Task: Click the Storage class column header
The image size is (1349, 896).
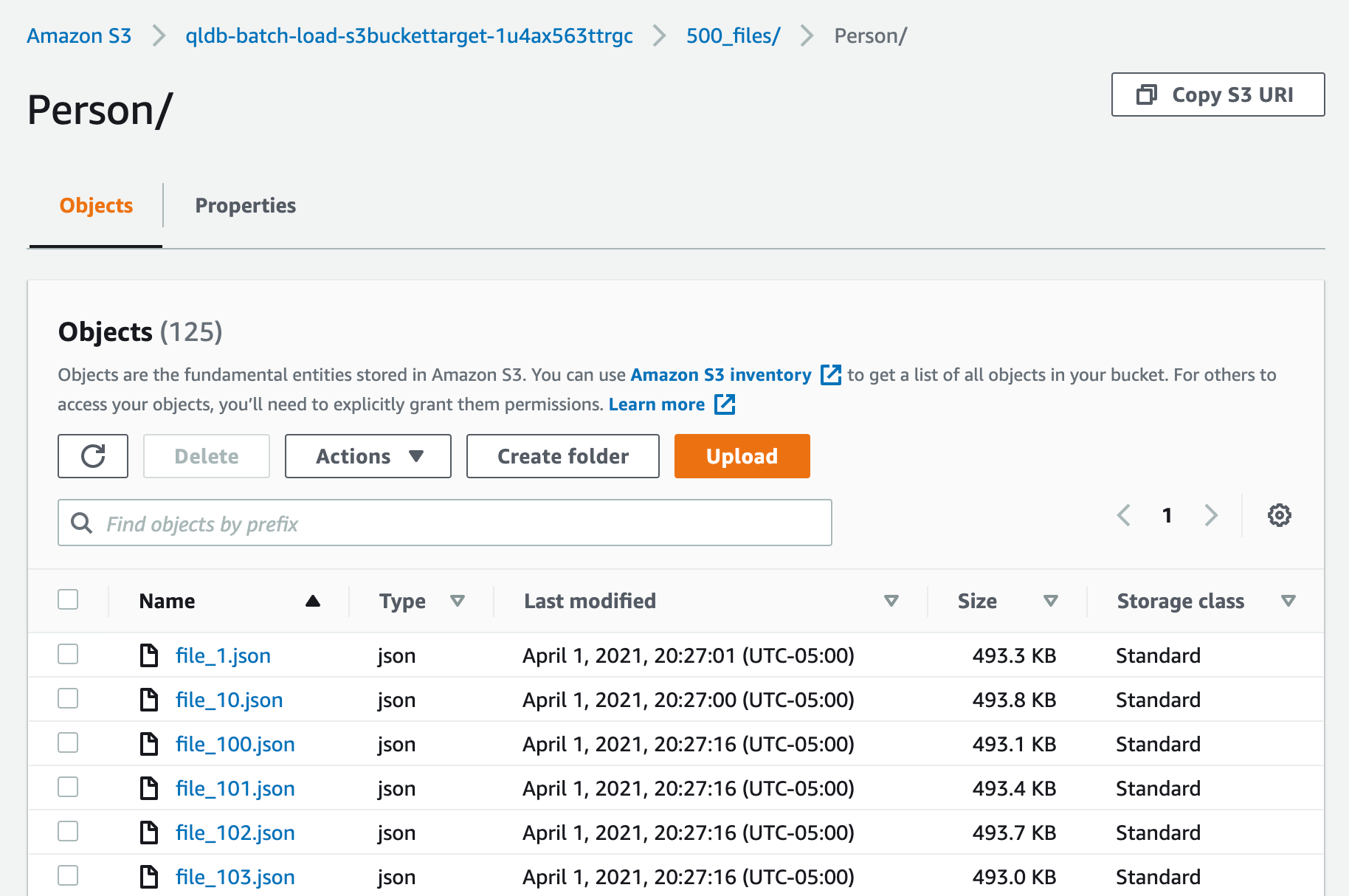Action: click(x=1181, y=601)
